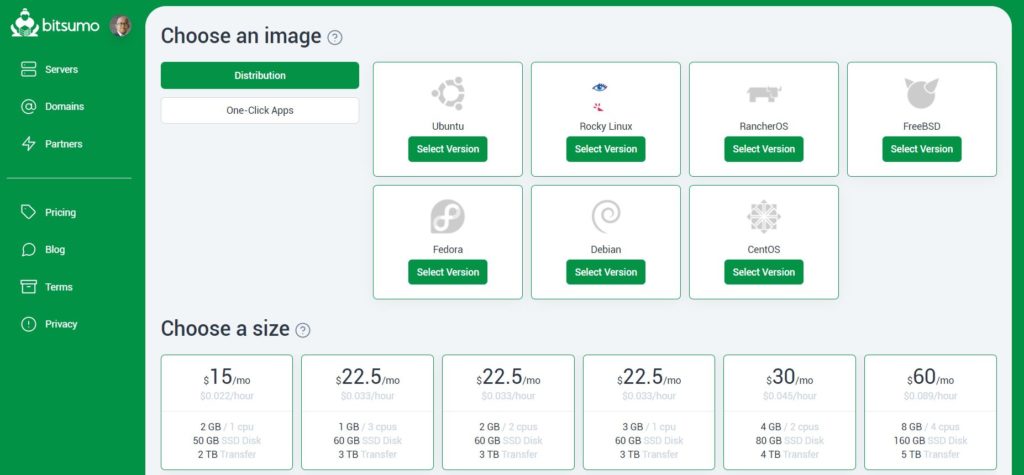Click the Ubuntu distribution logo
Screen dimensions: 1024x475
pos(448,93)
